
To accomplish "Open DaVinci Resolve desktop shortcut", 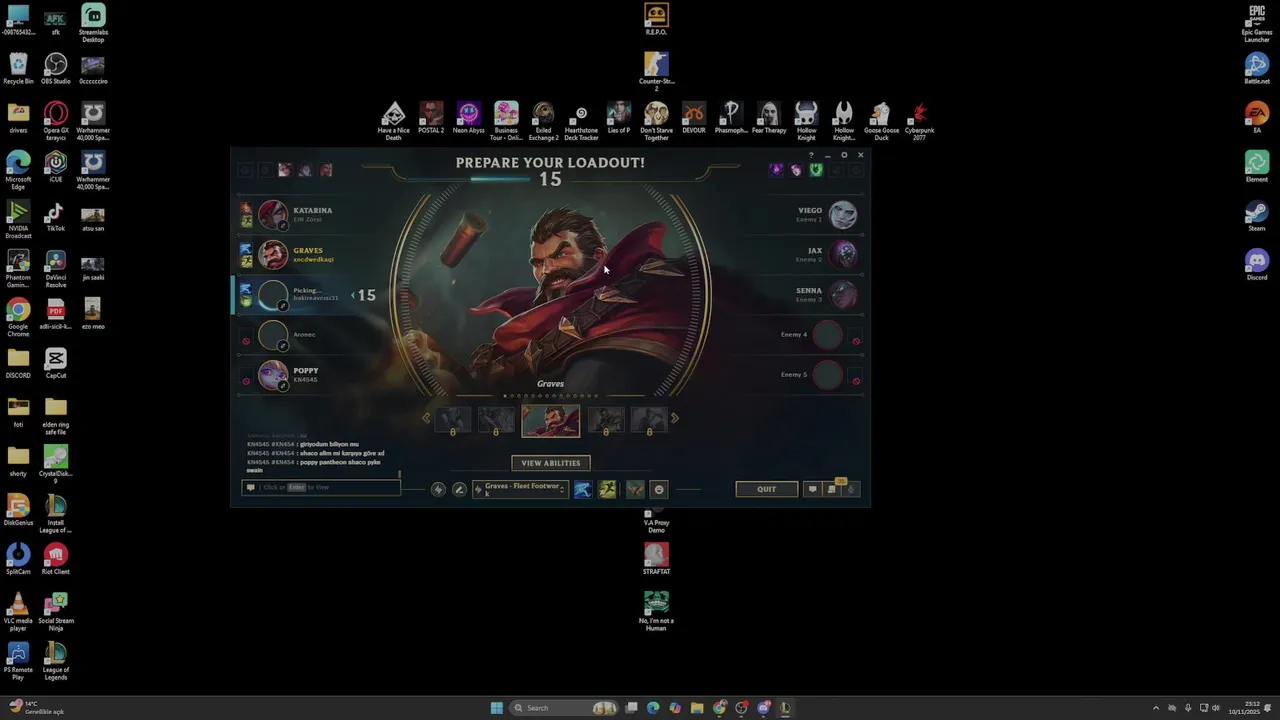I will [x=56, y=268].
